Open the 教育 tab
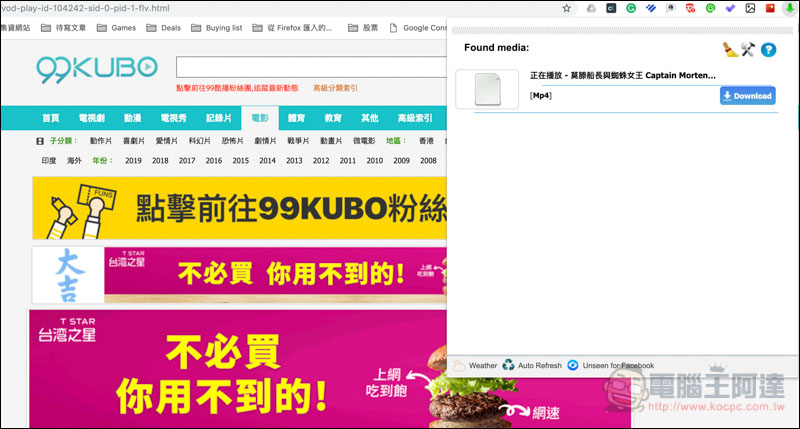 [333, 118]
